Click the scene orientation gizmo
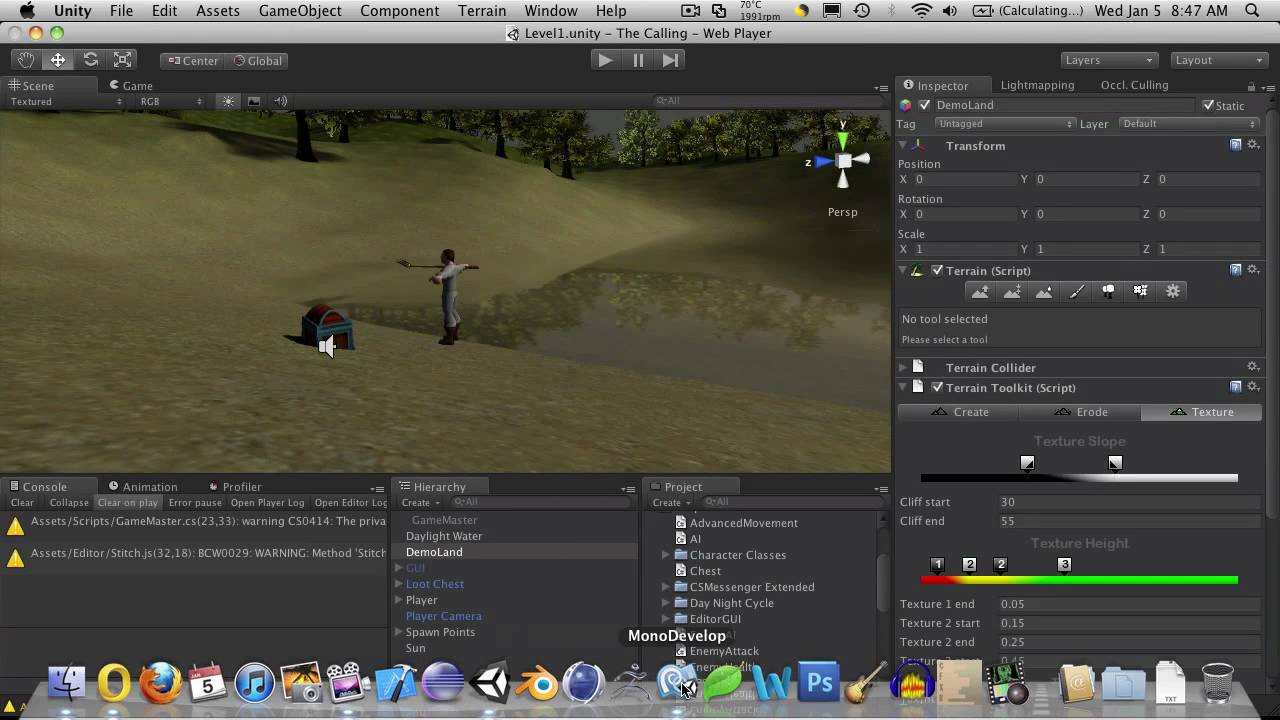Screen dimensions: 1280x720 843,160
